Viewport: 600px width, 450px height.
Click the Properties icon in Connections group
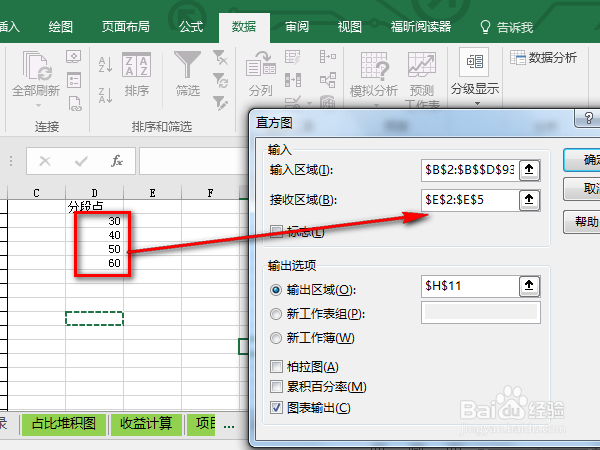tap(73, 80)
